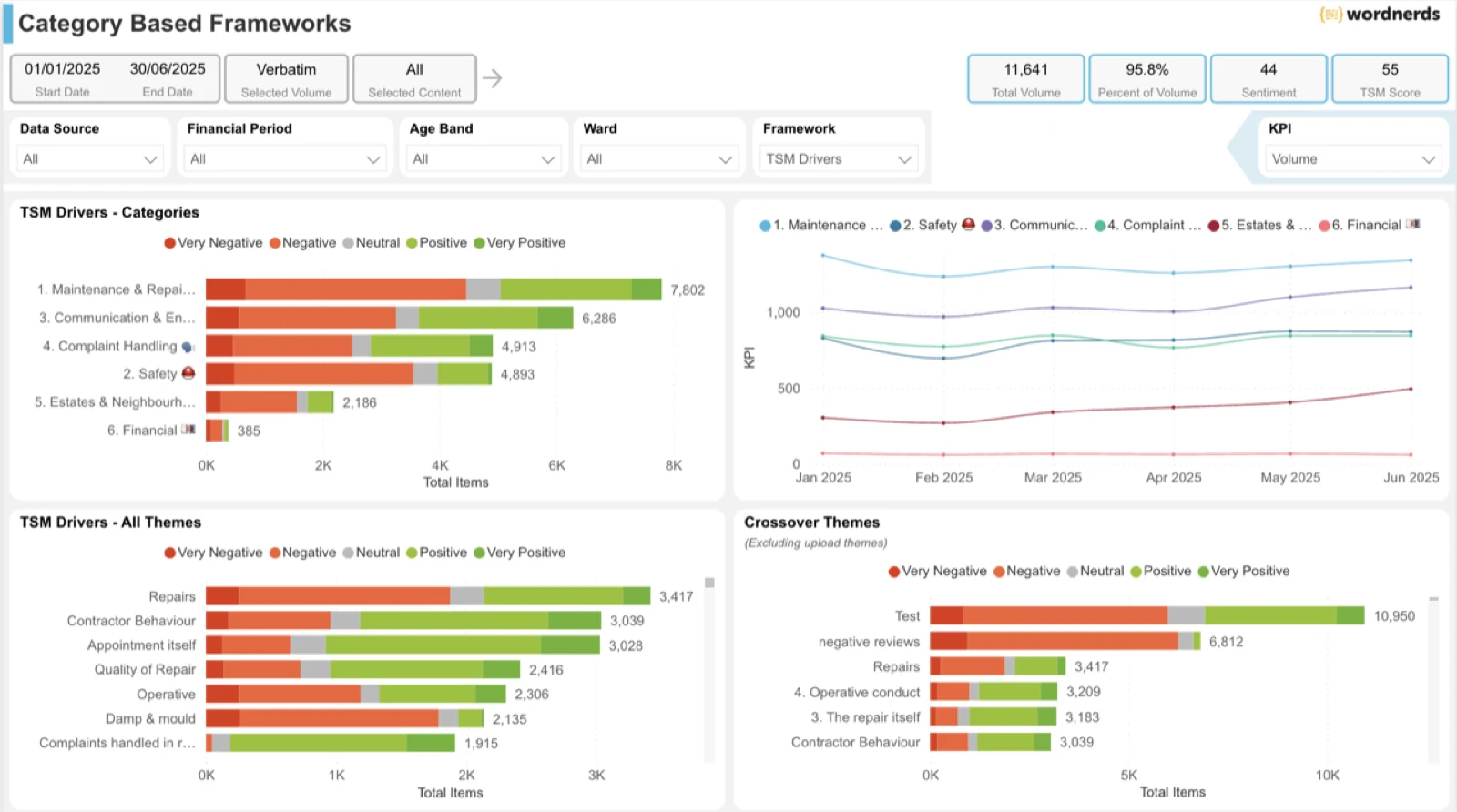Click the Sentiment 44 card

[x=1269, y=79]
